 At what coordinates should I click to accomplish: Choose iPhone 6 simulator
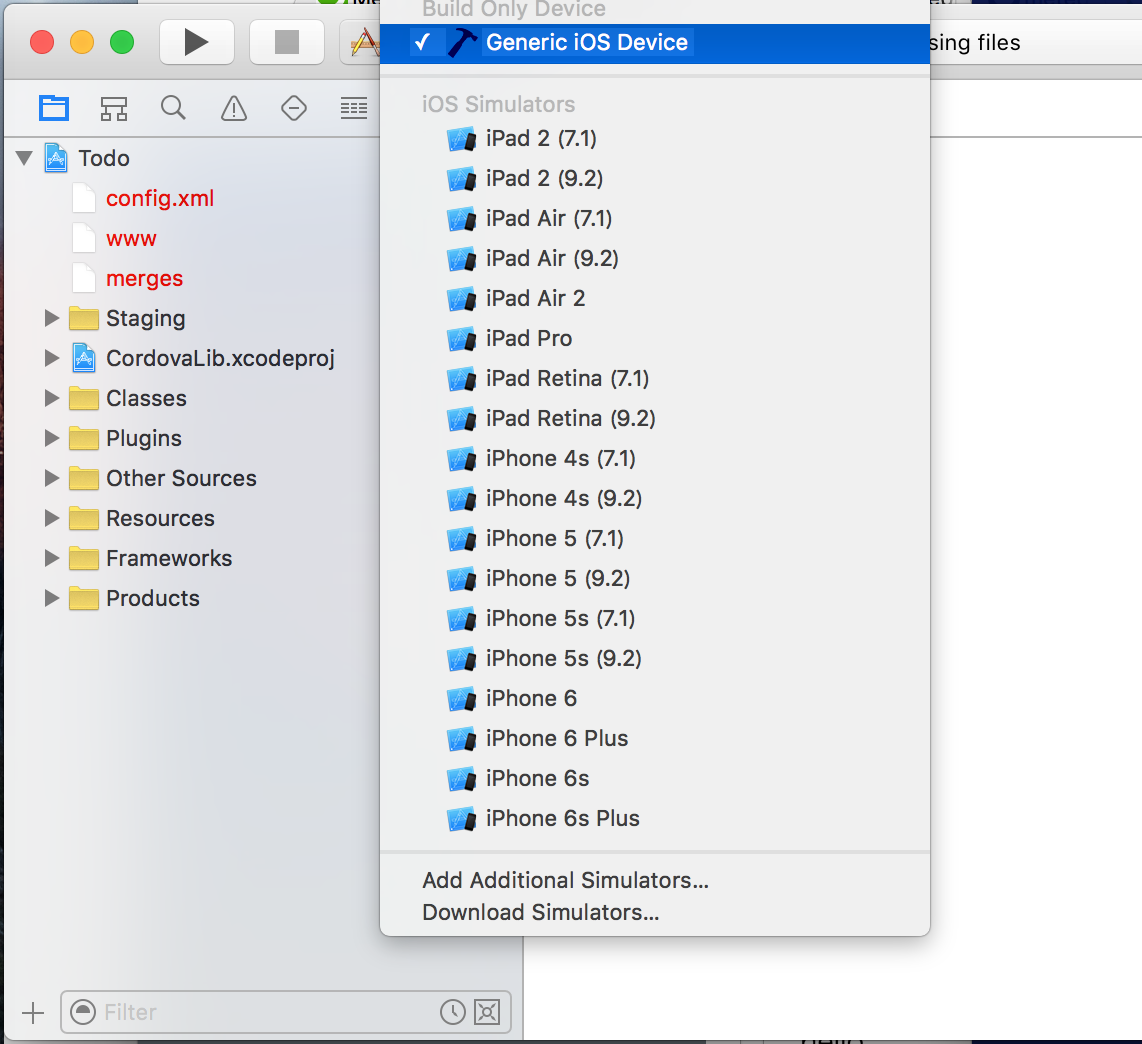tap(655, 699)
